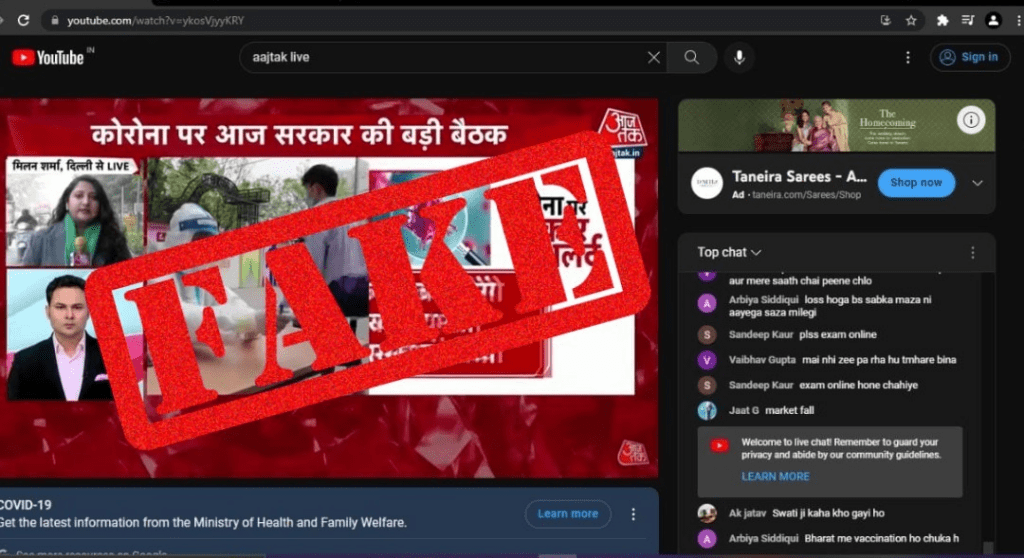
Task: Go to YouTube home via the logo
Action: (49, 57)
